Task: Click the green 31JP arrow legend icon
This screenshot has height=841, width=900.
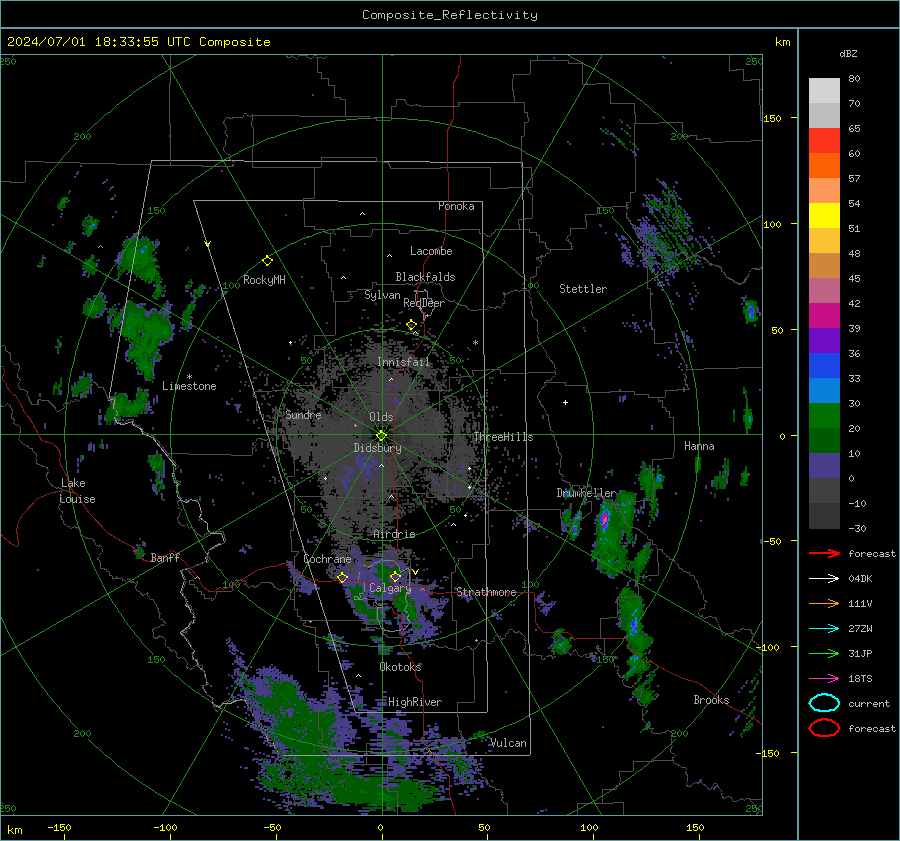Action: [824, 653]
